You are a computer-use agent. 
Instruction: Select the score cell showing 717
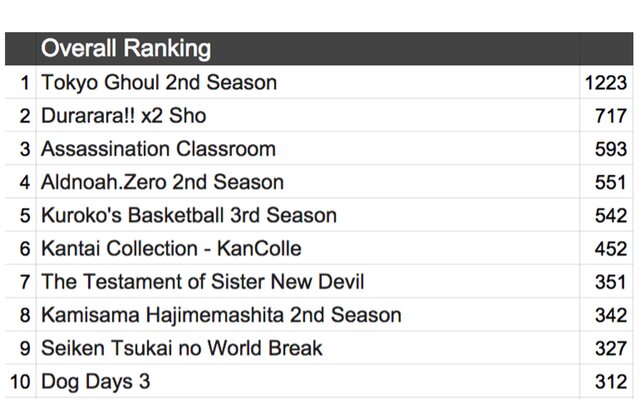coord(606,115)
